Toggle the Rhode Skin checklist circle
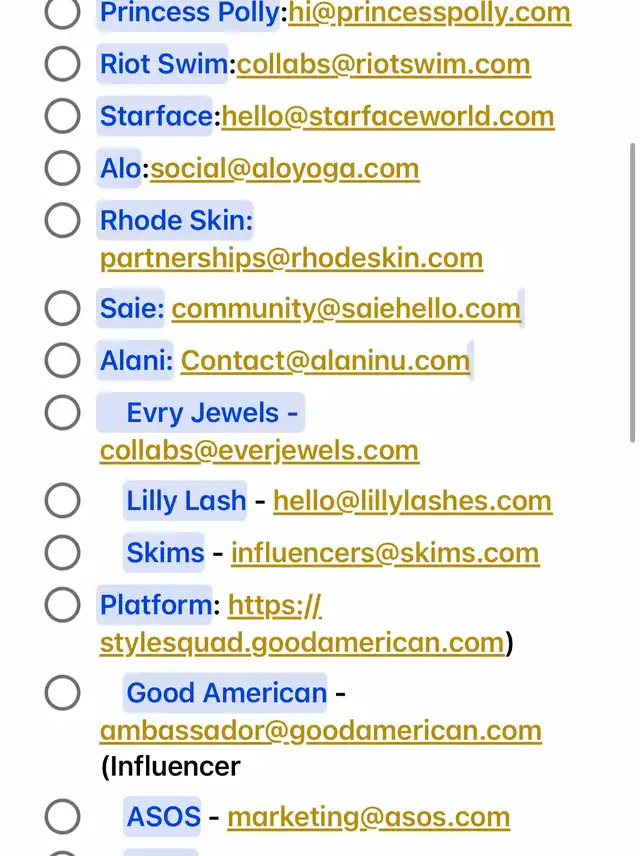 (62, 220)
